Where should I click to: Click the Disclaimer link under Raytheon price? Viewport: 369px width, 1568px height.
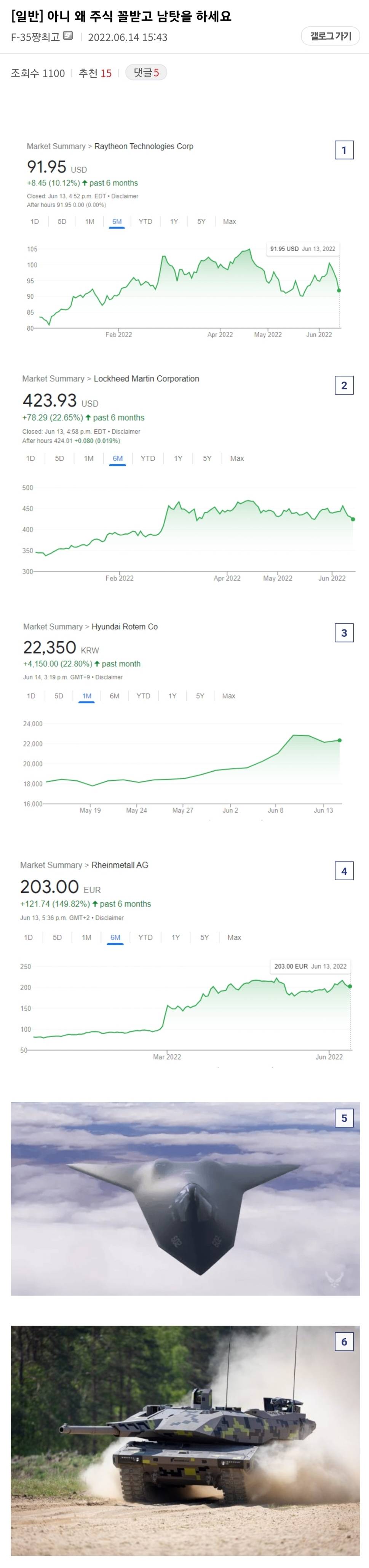[x=125, y=196]
